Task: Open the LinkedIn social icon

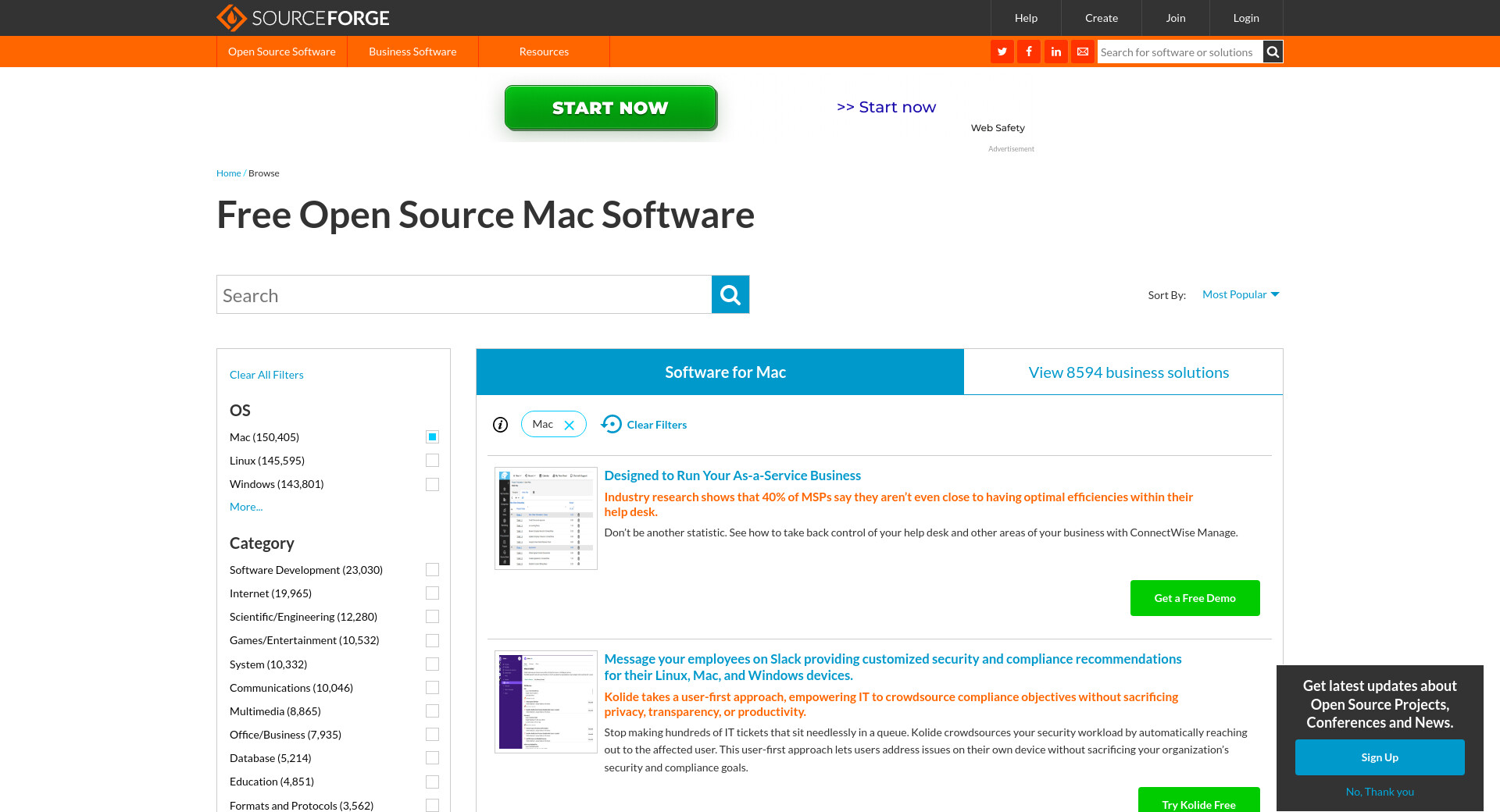Action: pos(1056,52)
